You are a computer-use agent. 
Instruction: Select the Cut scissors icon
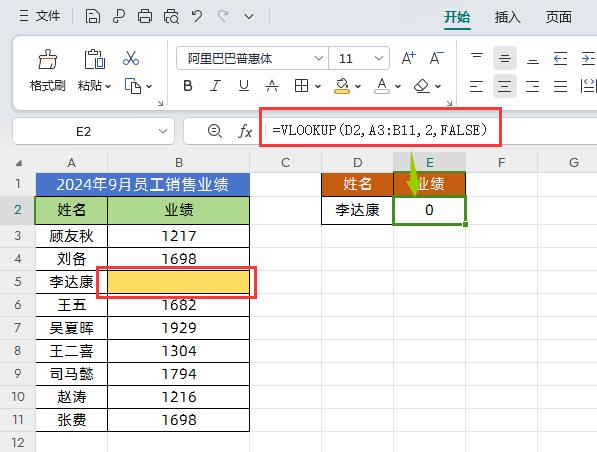(131, 58)
